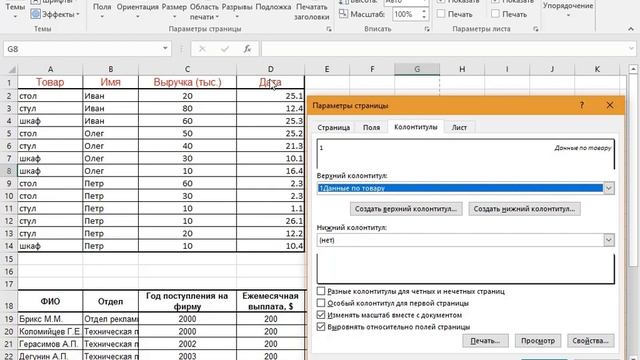Click Создать верхний колонтитул button
Image resolution: width=640 pixels, height=360 pixels.
point(406,209)
